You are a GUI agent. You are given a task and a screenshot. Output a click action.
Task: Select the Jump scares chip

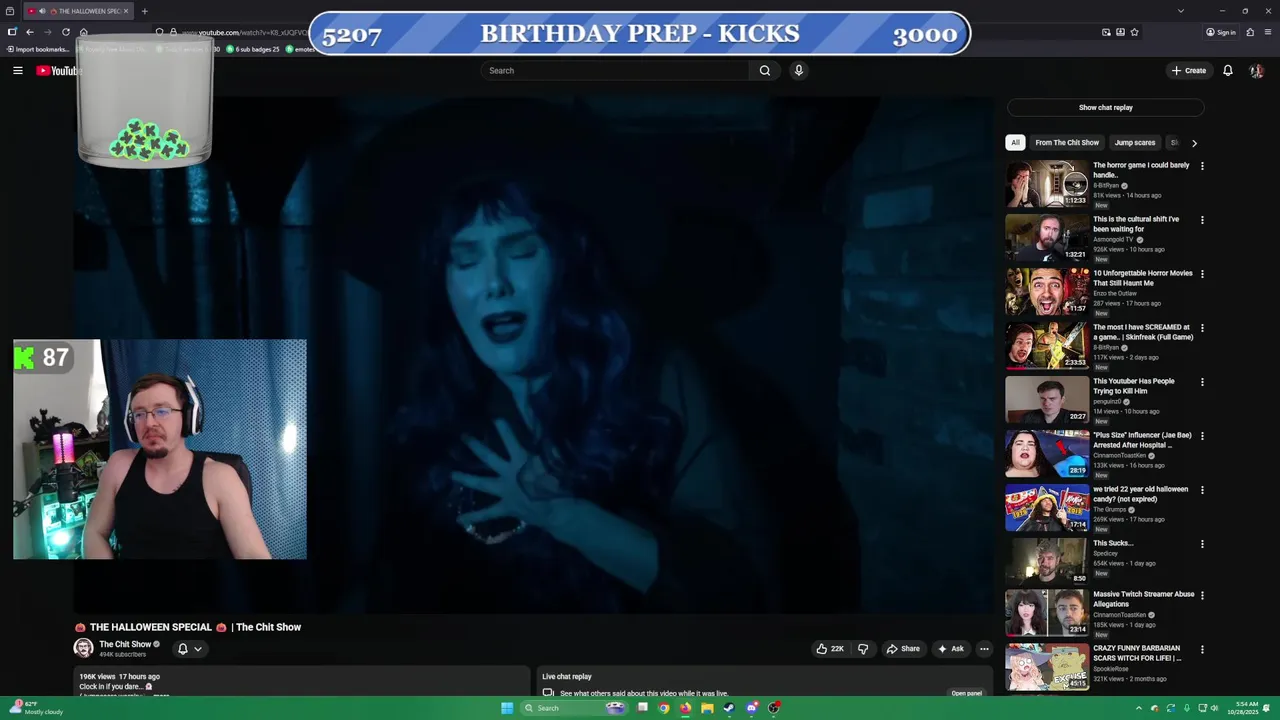click(1134, 142)
